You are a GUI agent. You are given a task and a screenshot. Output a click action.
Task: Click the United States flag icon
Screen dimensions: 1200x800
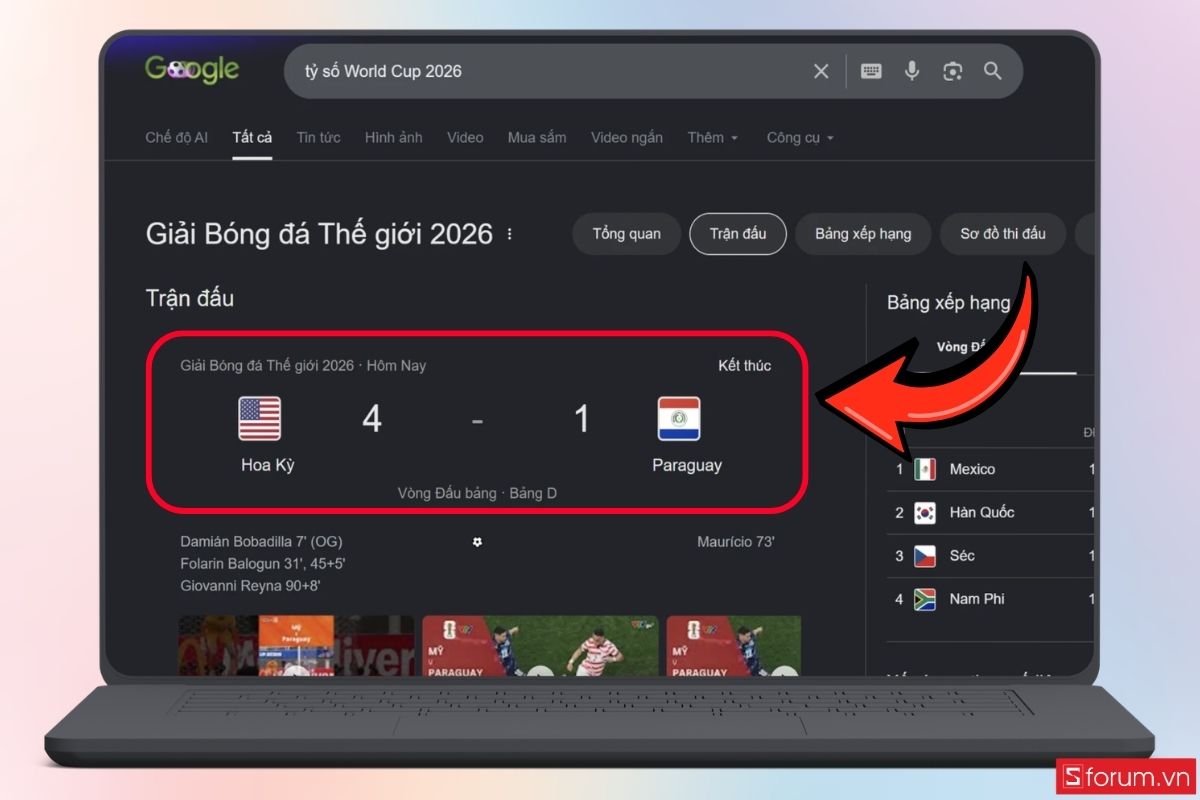click(x=260, y=418)
